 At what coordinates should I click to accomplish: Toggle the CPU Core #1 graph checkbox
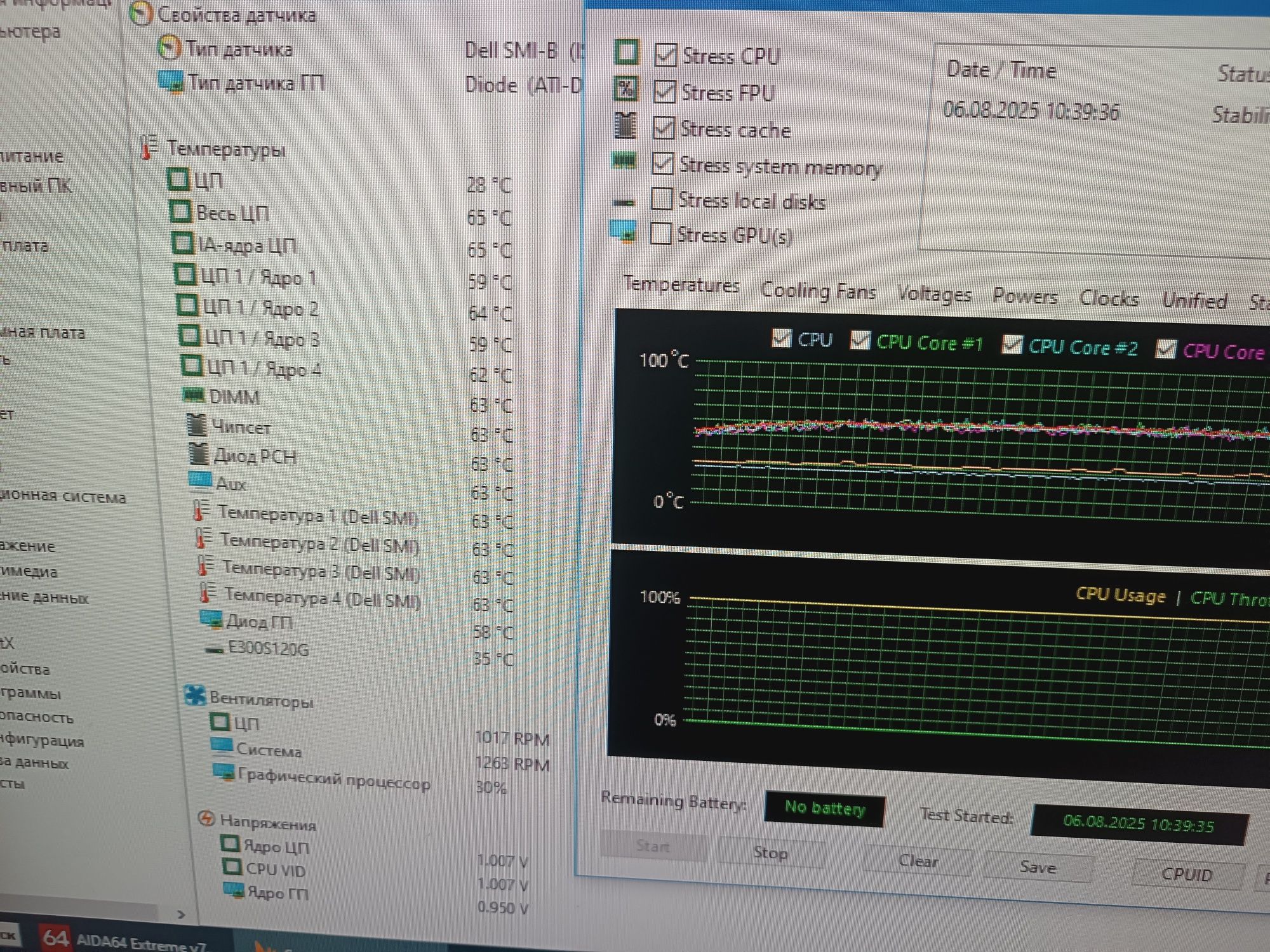[x=860, y=340]
